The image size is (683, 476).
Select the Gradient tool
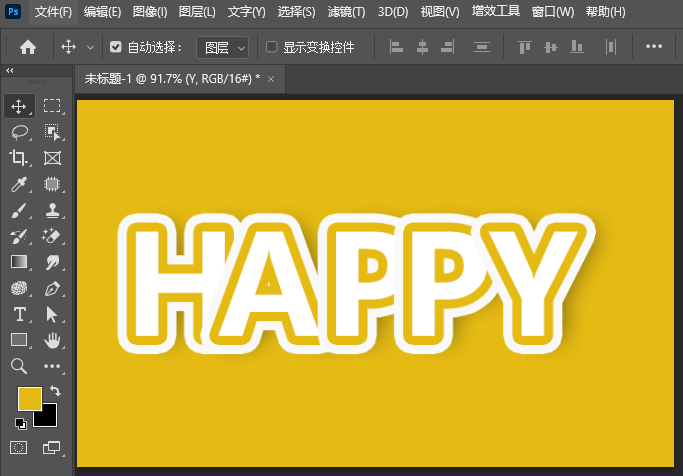pyautogui.click(x=19, y=262)
